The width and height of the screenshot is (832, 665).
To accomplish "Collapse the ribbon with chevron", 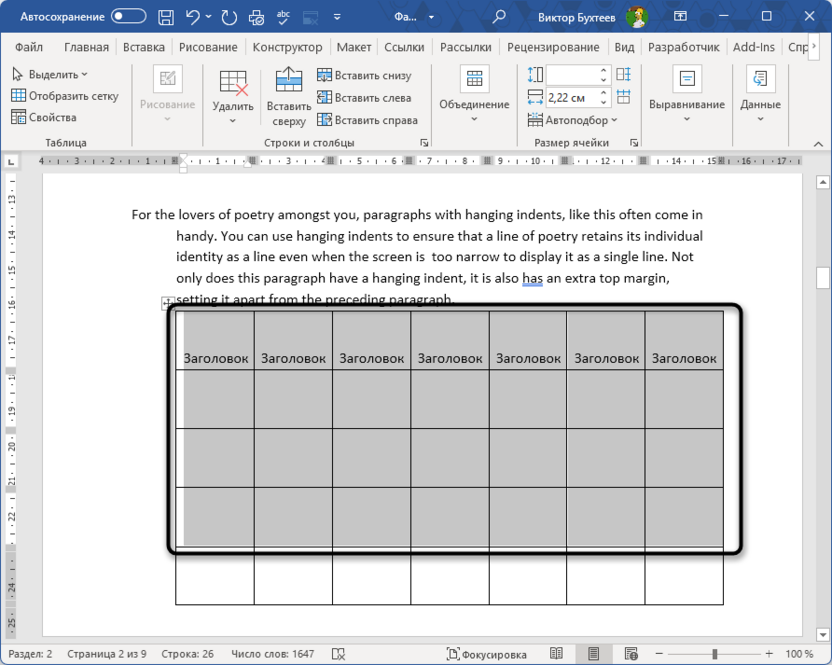I will coord(818,144).
